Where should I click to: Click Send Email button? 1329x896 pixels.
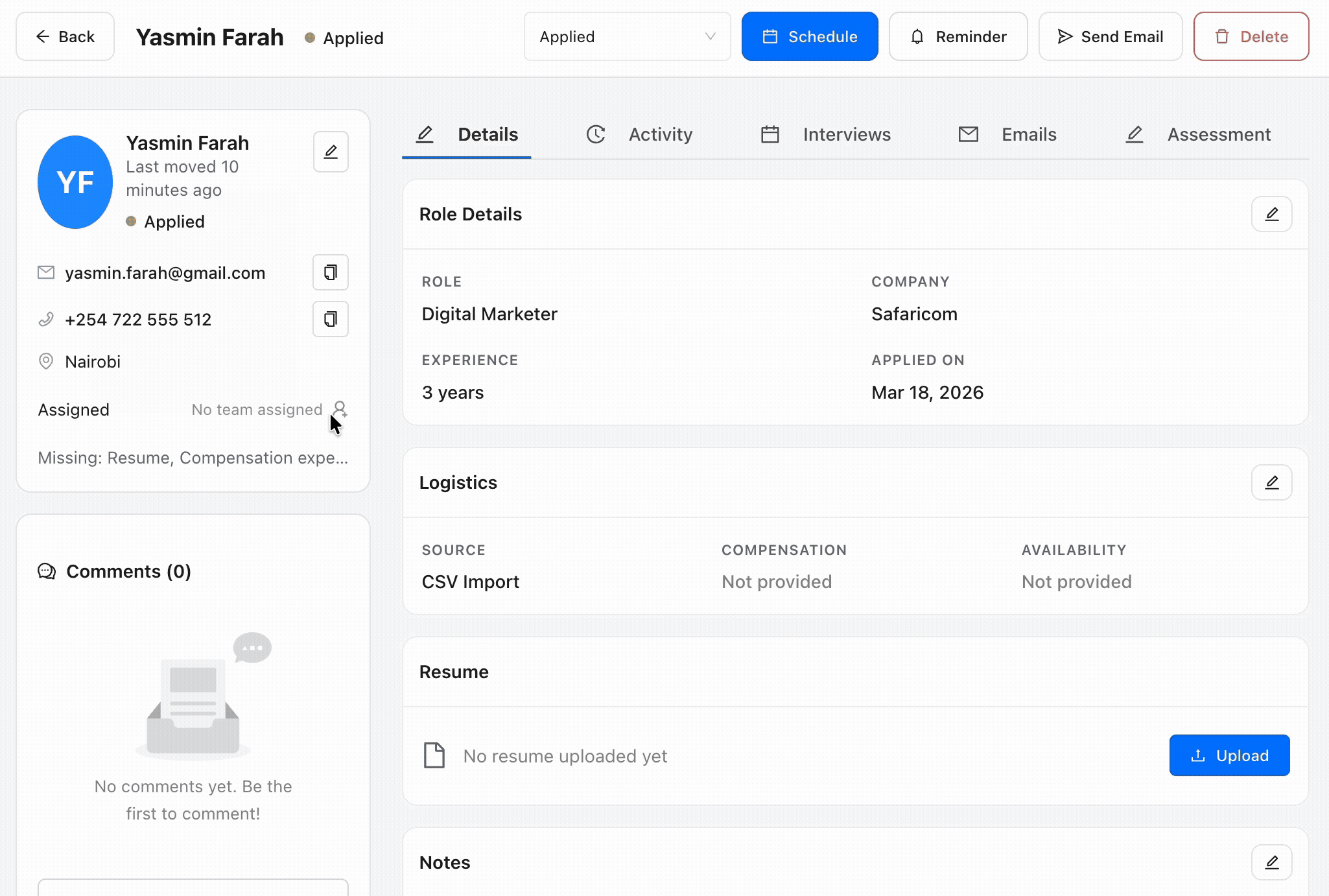[x=1111, y=37]
